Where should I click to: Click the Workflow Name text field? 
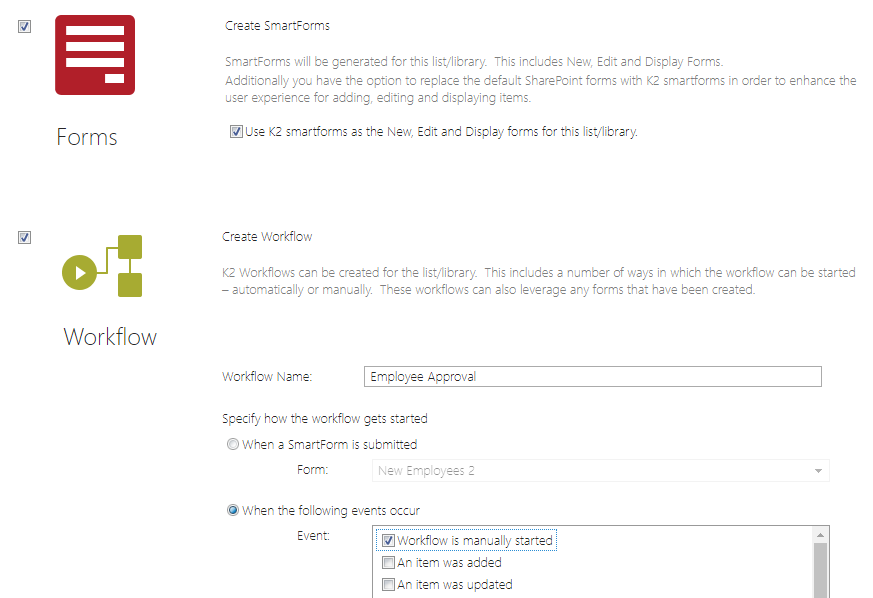592,377
